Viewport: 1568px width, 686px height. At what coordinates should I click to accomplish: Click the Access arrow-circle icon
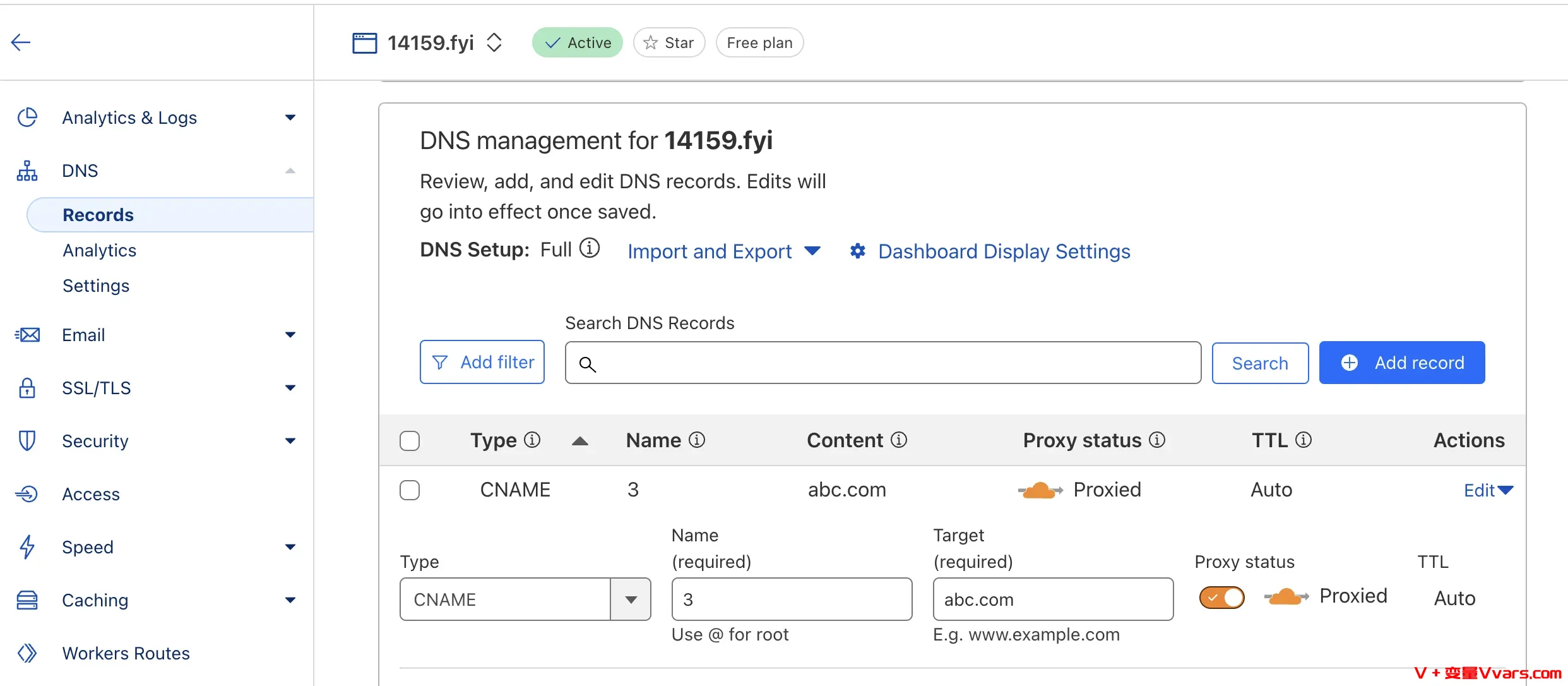point(27,494)
